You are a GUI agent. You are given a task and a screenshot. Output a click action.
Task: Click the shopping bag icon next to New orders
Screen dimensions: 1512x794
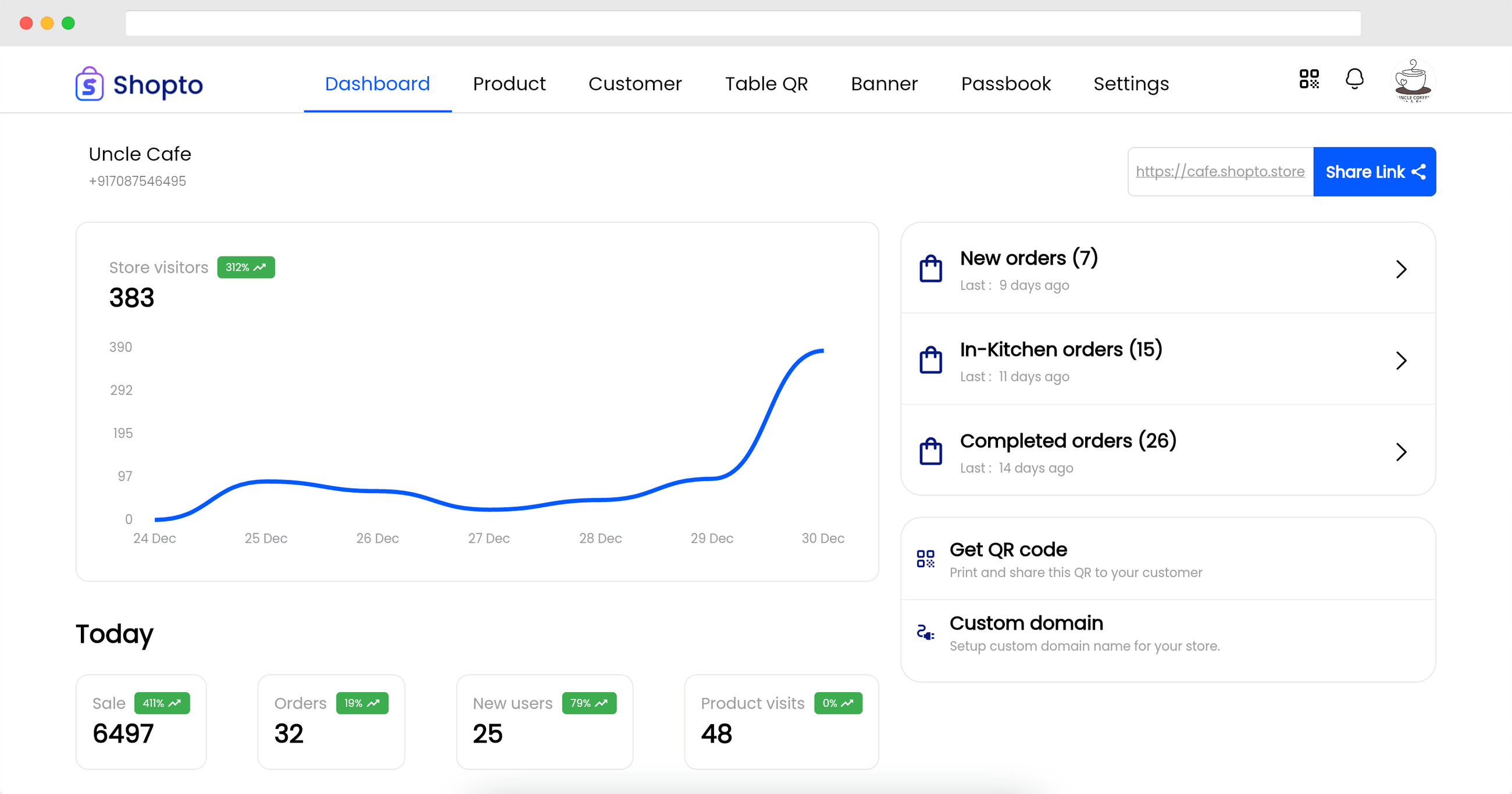[930, 268]
